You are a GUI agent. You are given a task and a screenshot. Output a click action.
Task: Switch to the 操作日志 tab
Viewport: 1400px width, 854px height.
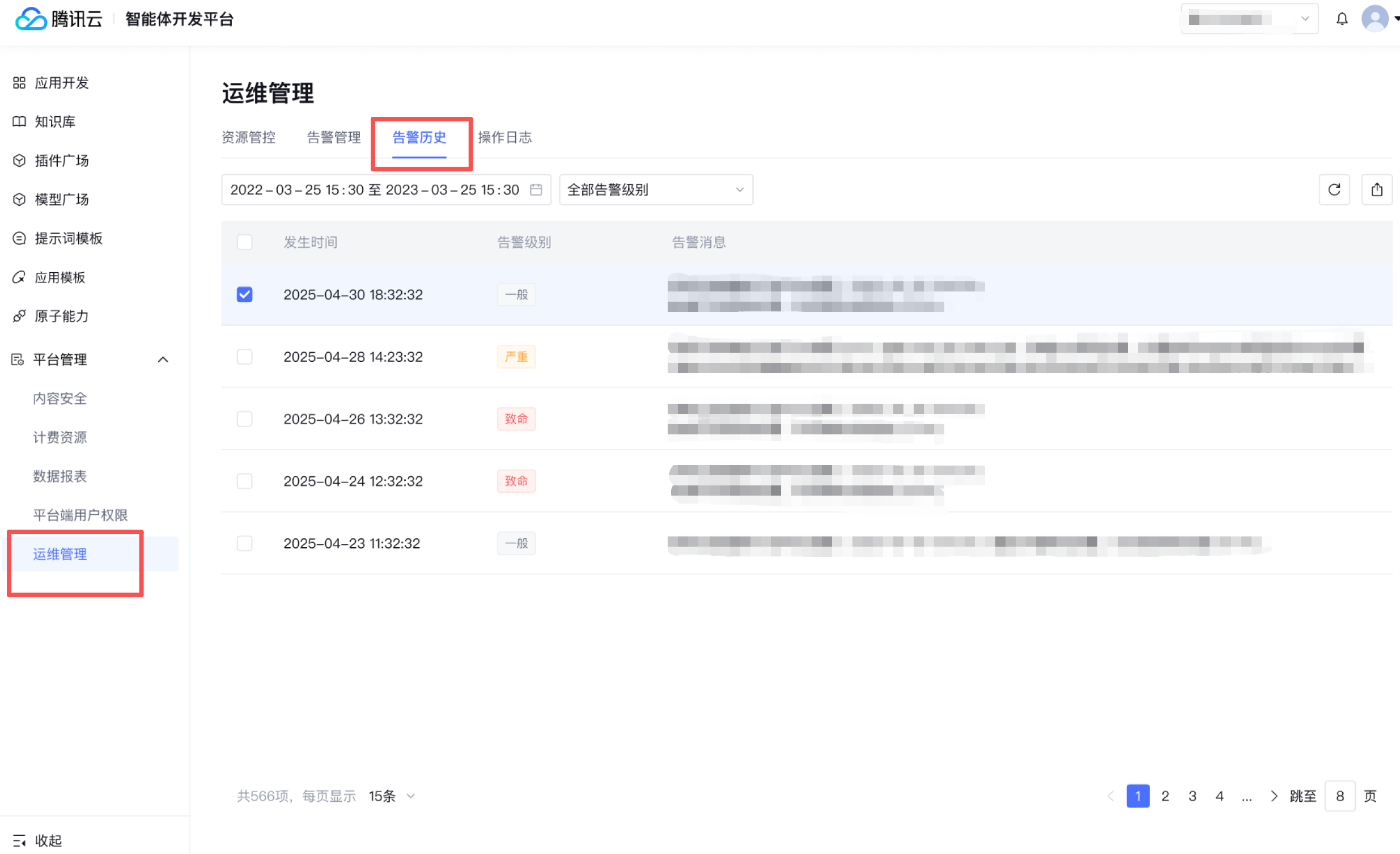point(504,137)
